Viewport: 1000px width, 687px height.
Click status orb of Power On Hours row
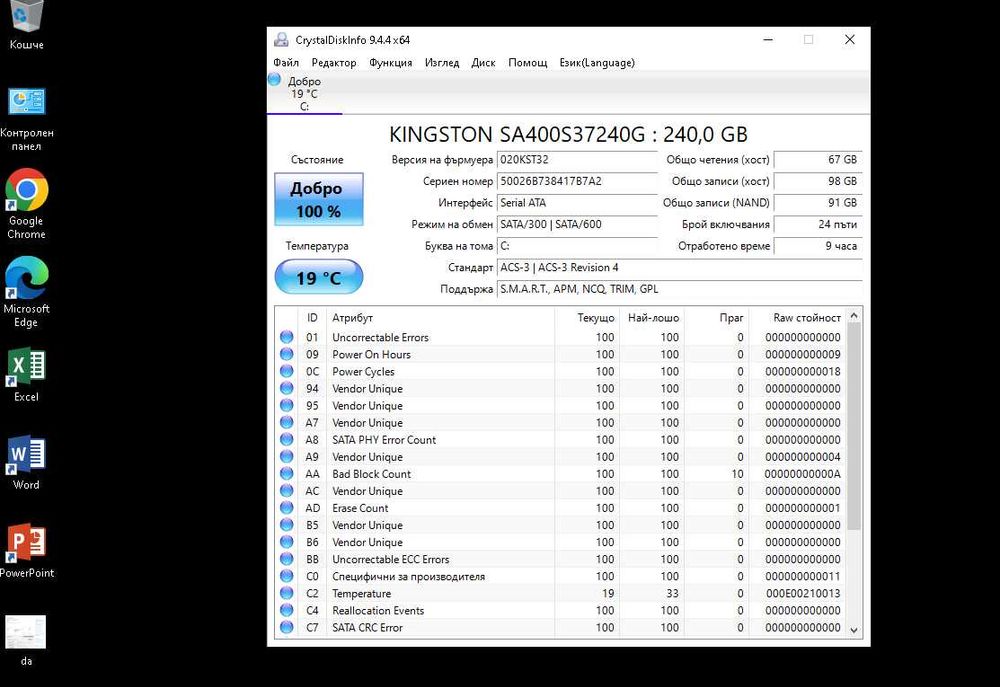[x=286, y=354]
